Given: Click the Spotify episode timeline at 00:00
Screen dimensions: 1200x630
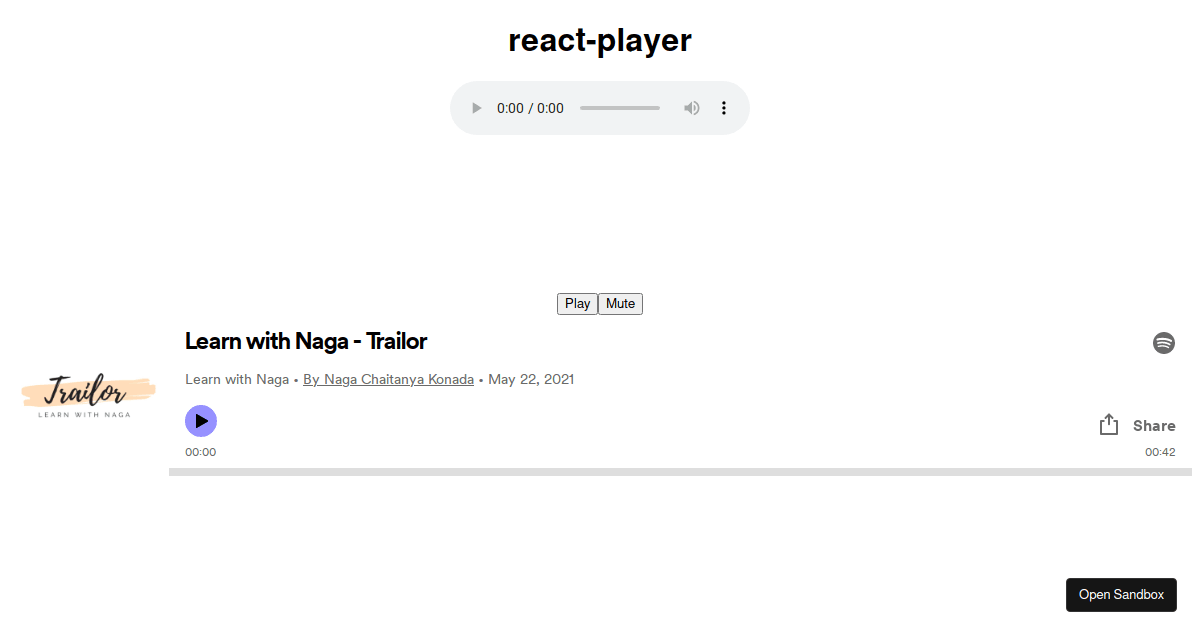Looking at the screenshot, I should 200,469.
